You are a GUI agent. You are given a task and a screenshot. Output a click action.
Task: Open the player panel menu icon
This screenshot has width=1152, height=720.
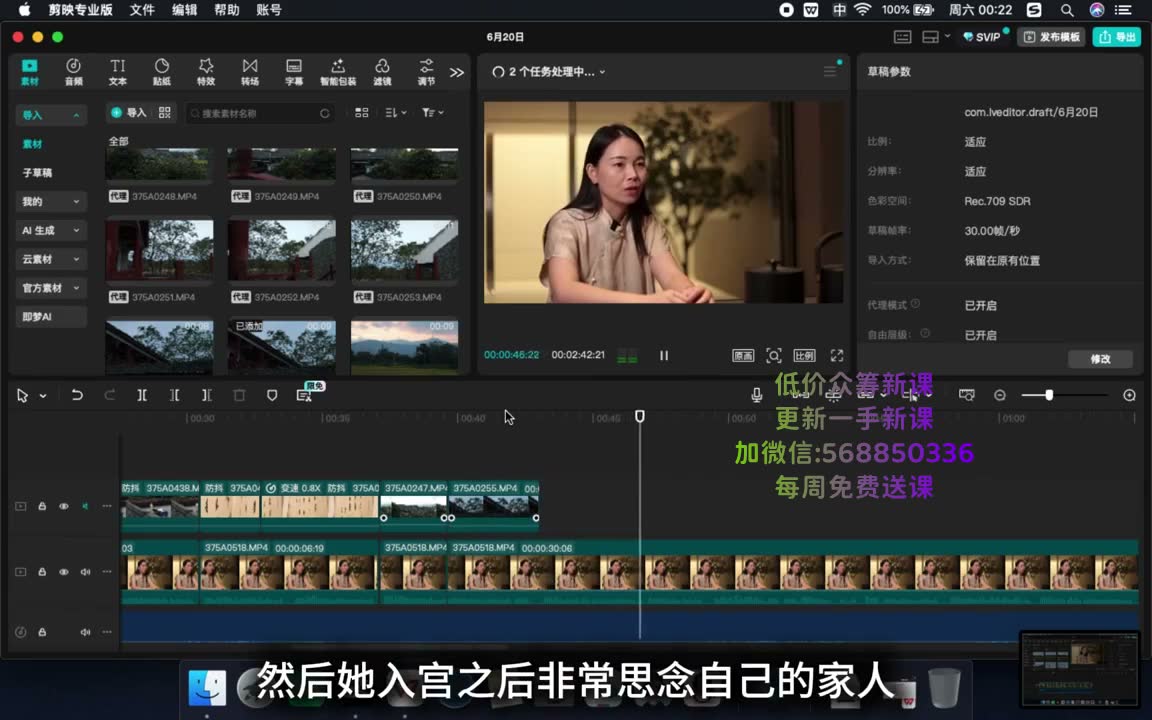(x=830, y=71)
